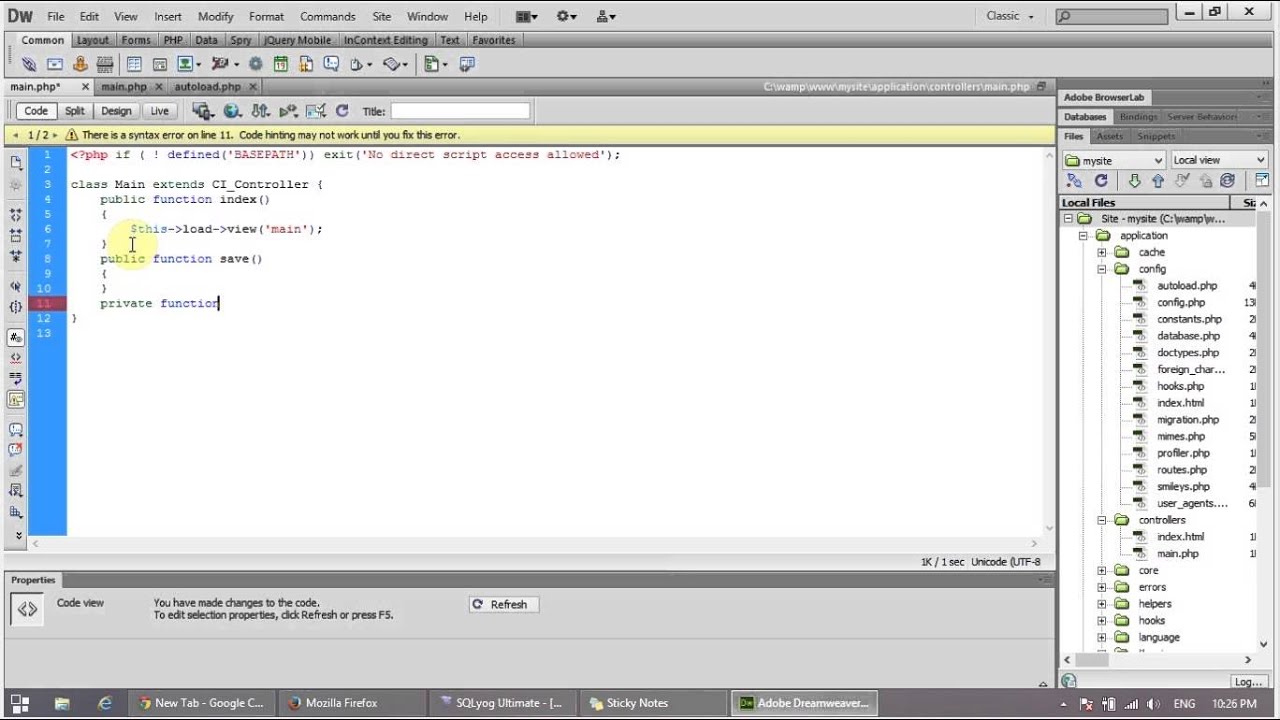Refresh the Files panel

[1101, 181]
